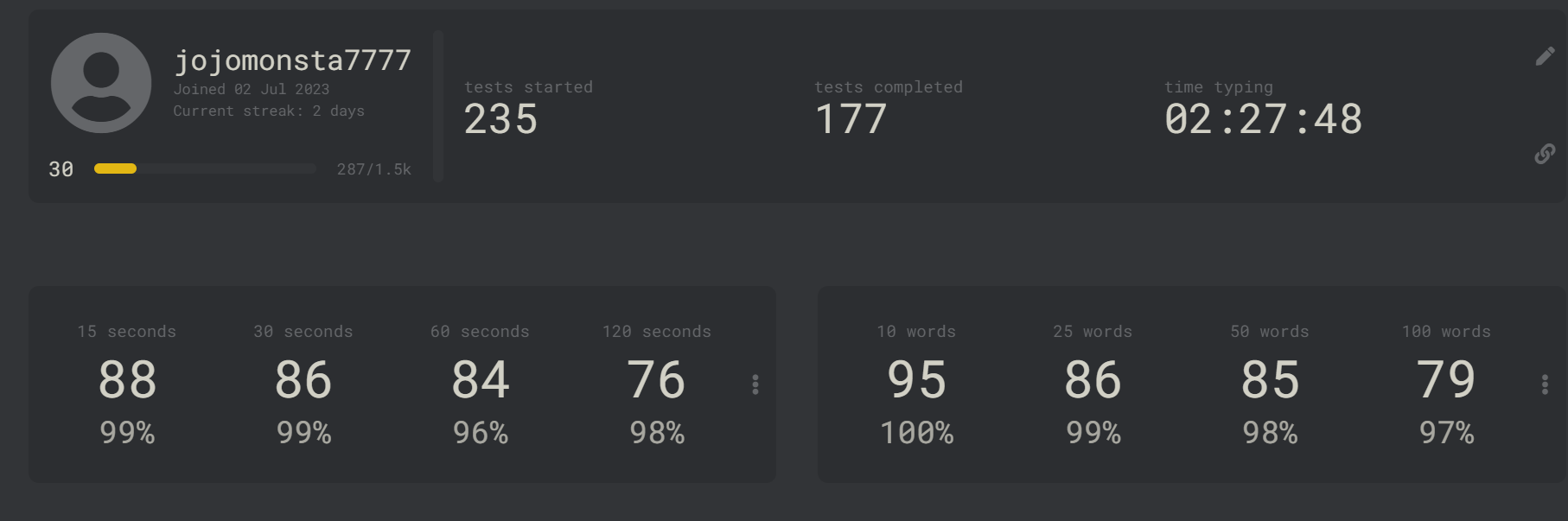This screenshot has width=1568, height=521.
Task: Select the 10 words score of 95
Action: [x=916, y=380]
